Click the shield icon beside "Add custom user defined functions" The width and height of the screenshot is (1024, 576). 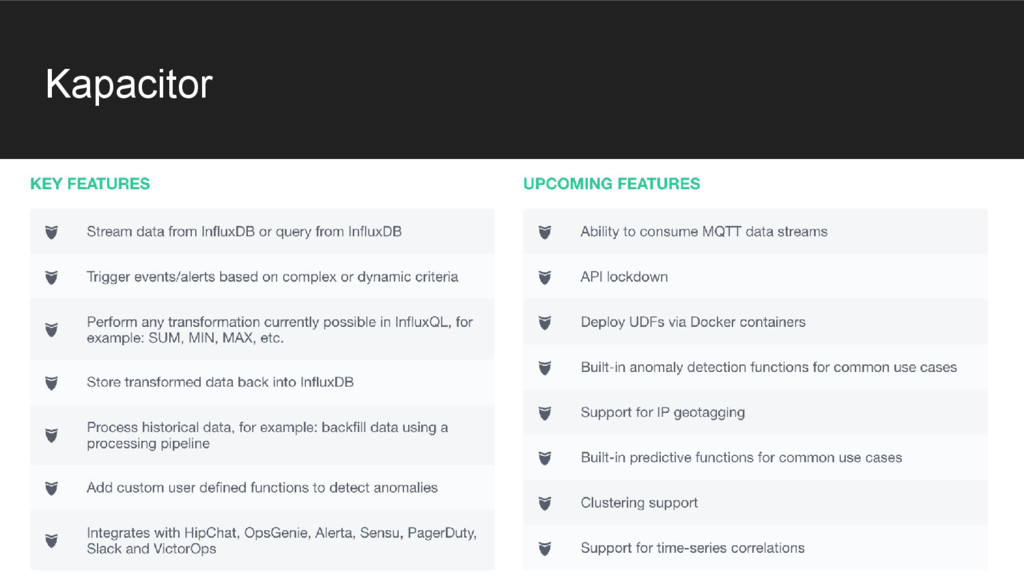pos(51,488)
